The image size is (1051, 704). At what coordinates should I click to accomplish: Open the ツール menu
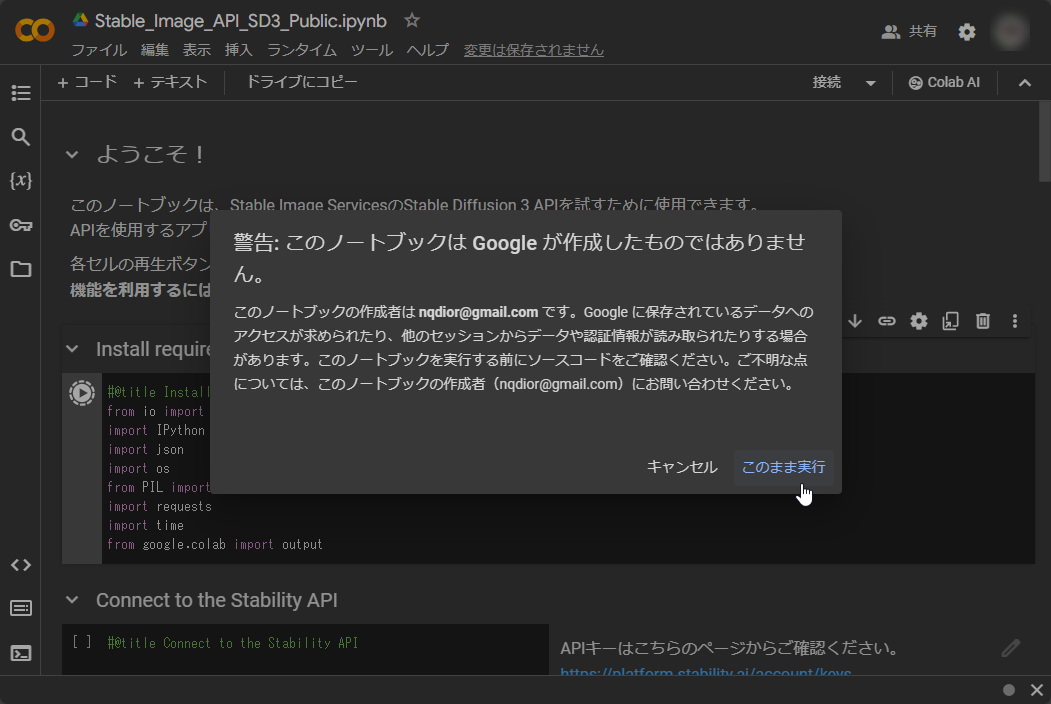[x=372, y=48]
